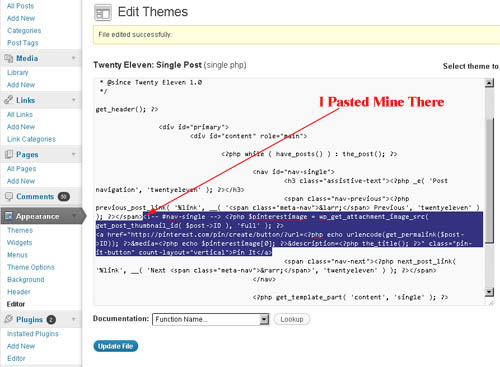Open Widgets under Appearance

[x=20, y=243]
